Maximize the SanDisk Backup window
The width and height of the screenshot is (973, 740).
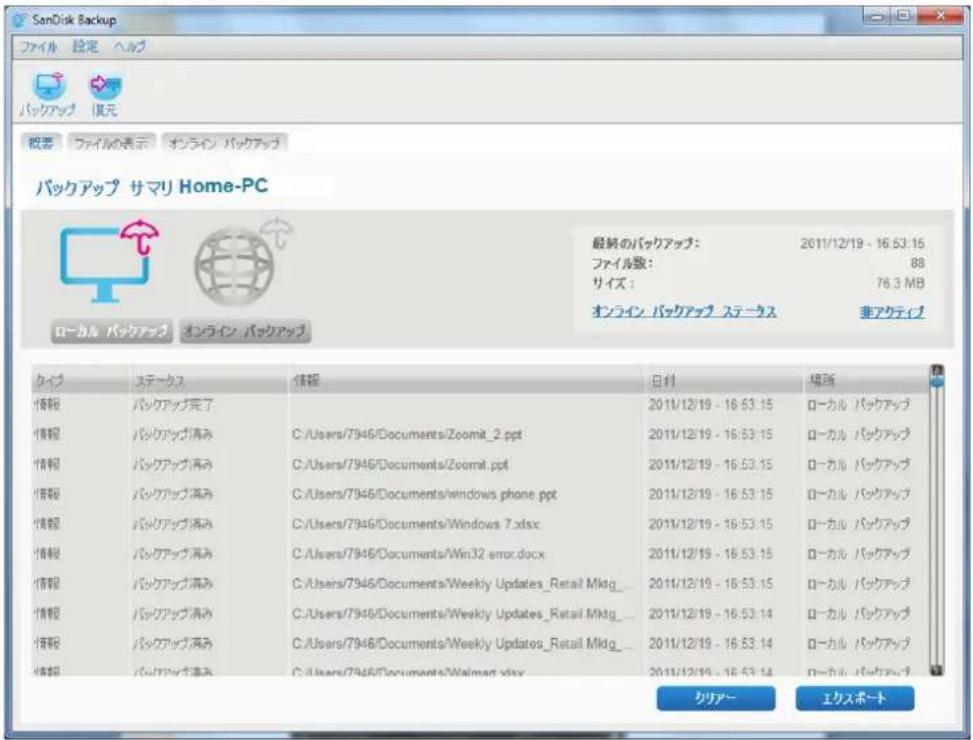[903, 17]
